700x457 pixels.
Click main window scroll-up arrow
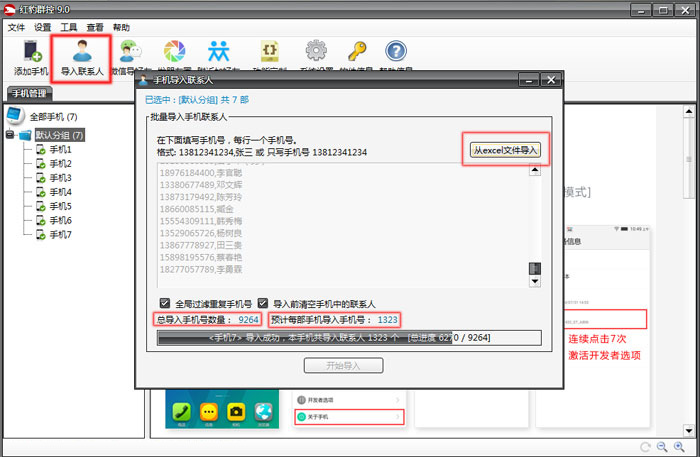[689, 111]
